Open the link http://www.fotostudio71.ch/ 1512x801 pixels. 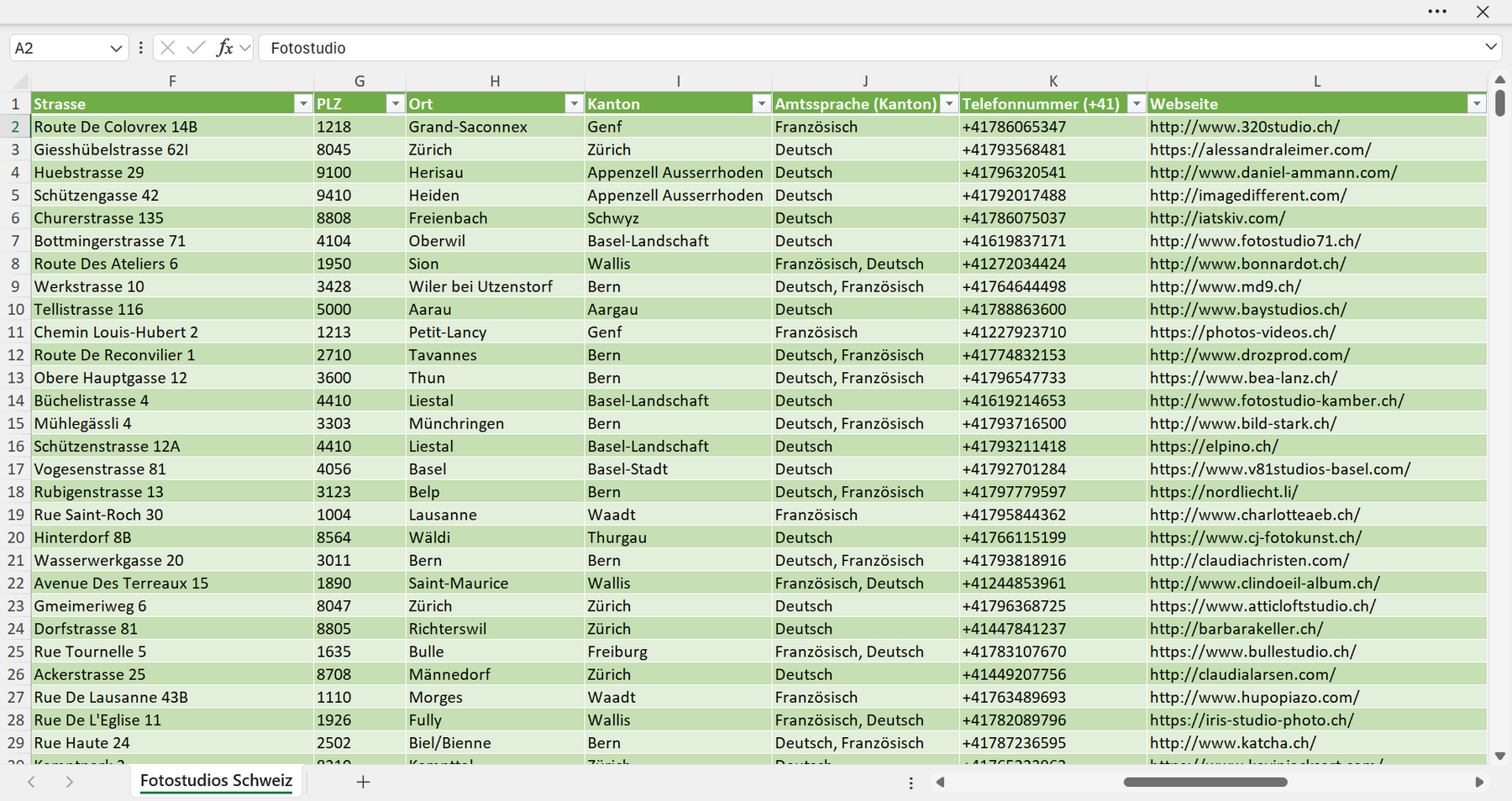(1255, 241)
